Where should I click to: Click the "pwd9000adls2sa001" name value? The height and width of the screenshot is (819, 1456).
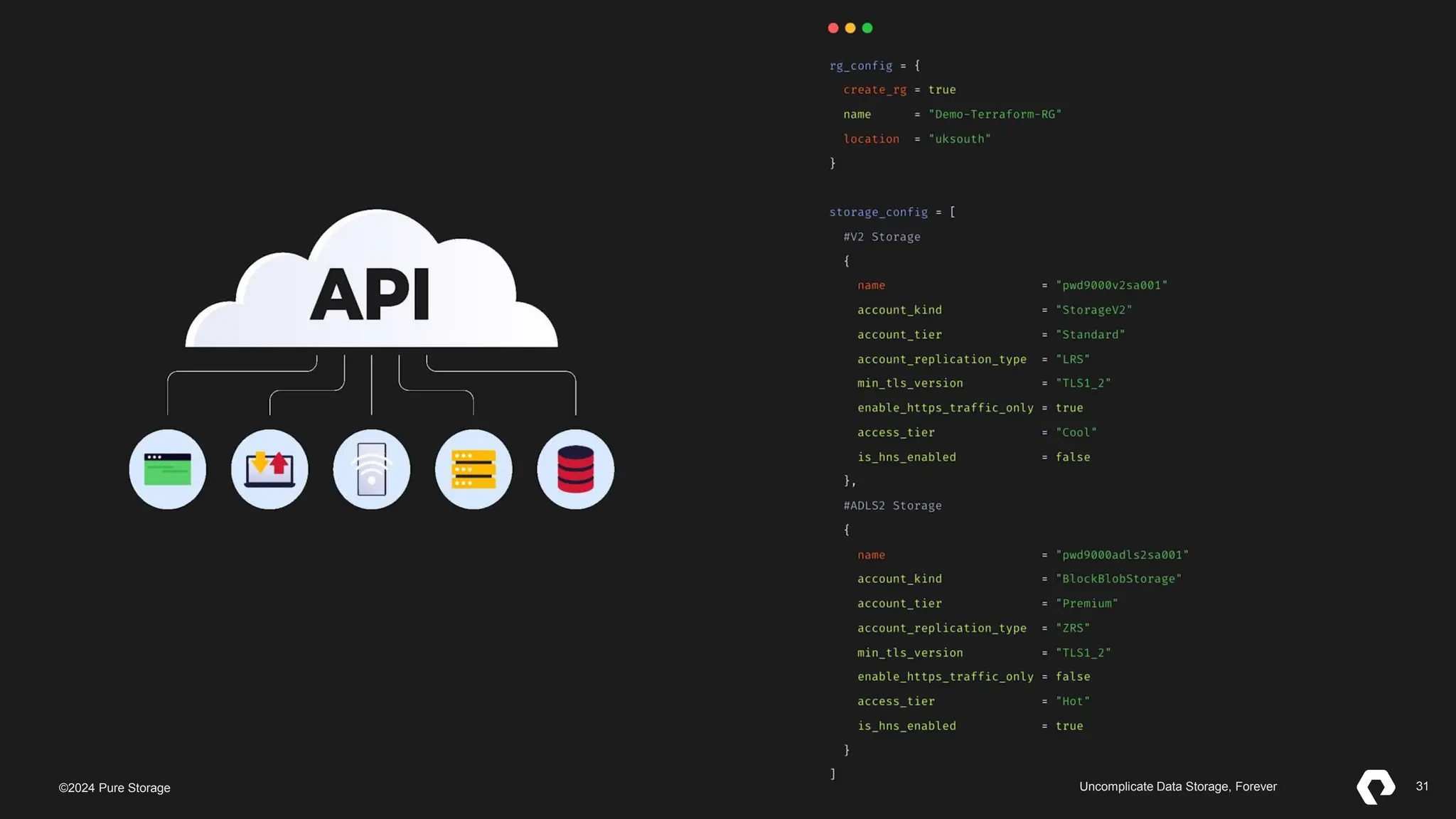1122,555
